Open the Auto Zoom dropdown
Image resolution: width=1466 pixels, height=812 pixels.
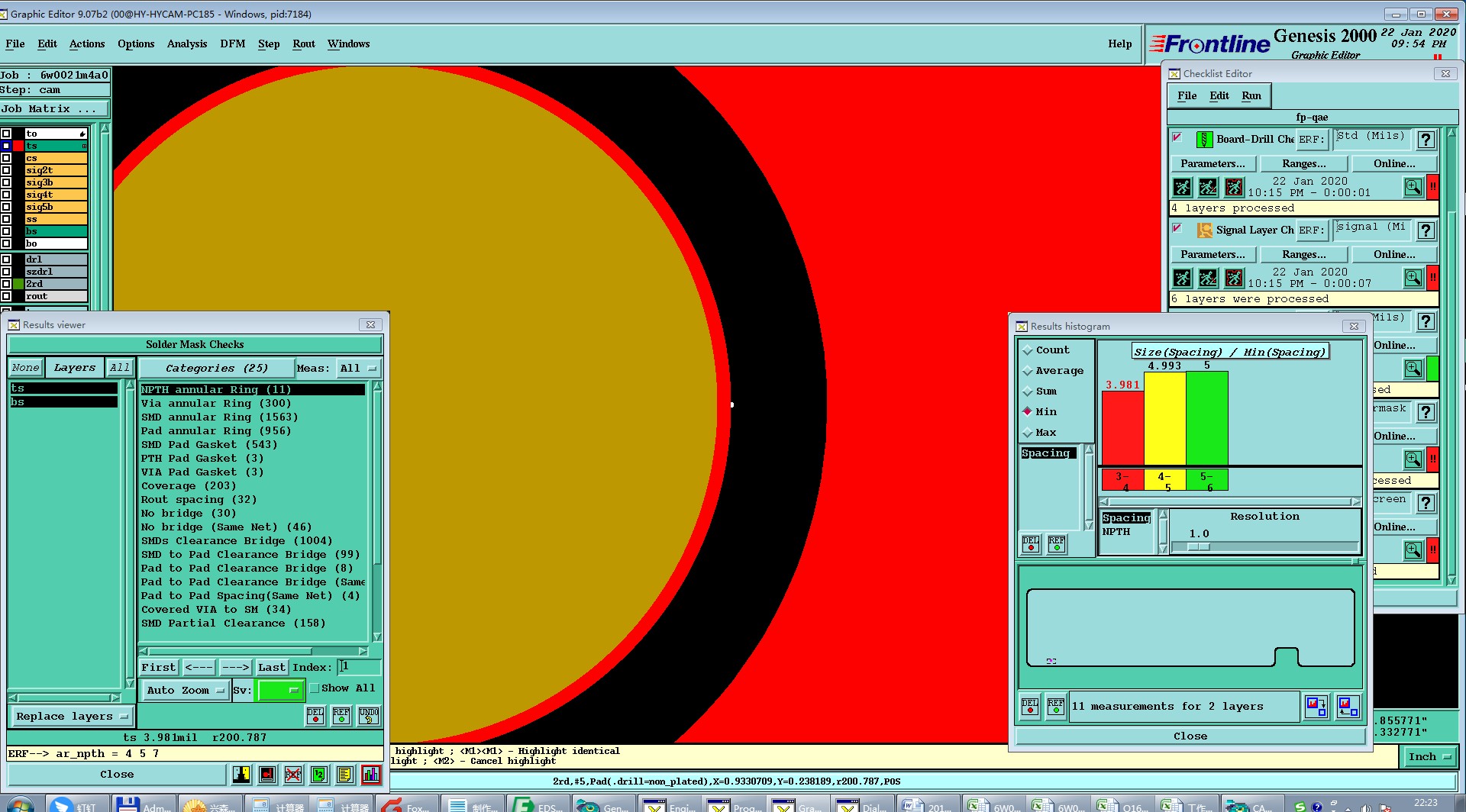click(186, 691)
